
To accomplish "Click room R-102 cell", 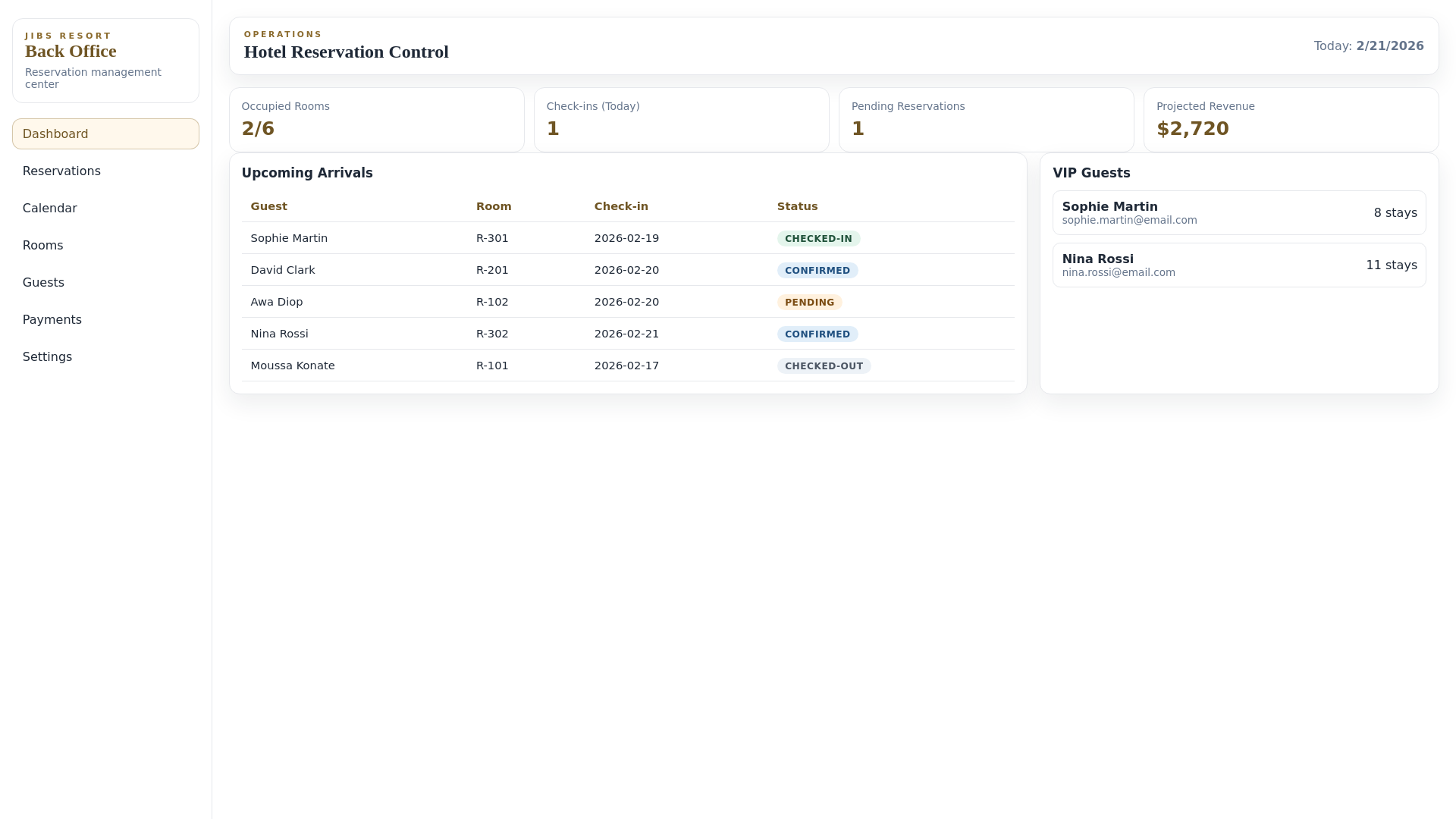I will 492,302.
